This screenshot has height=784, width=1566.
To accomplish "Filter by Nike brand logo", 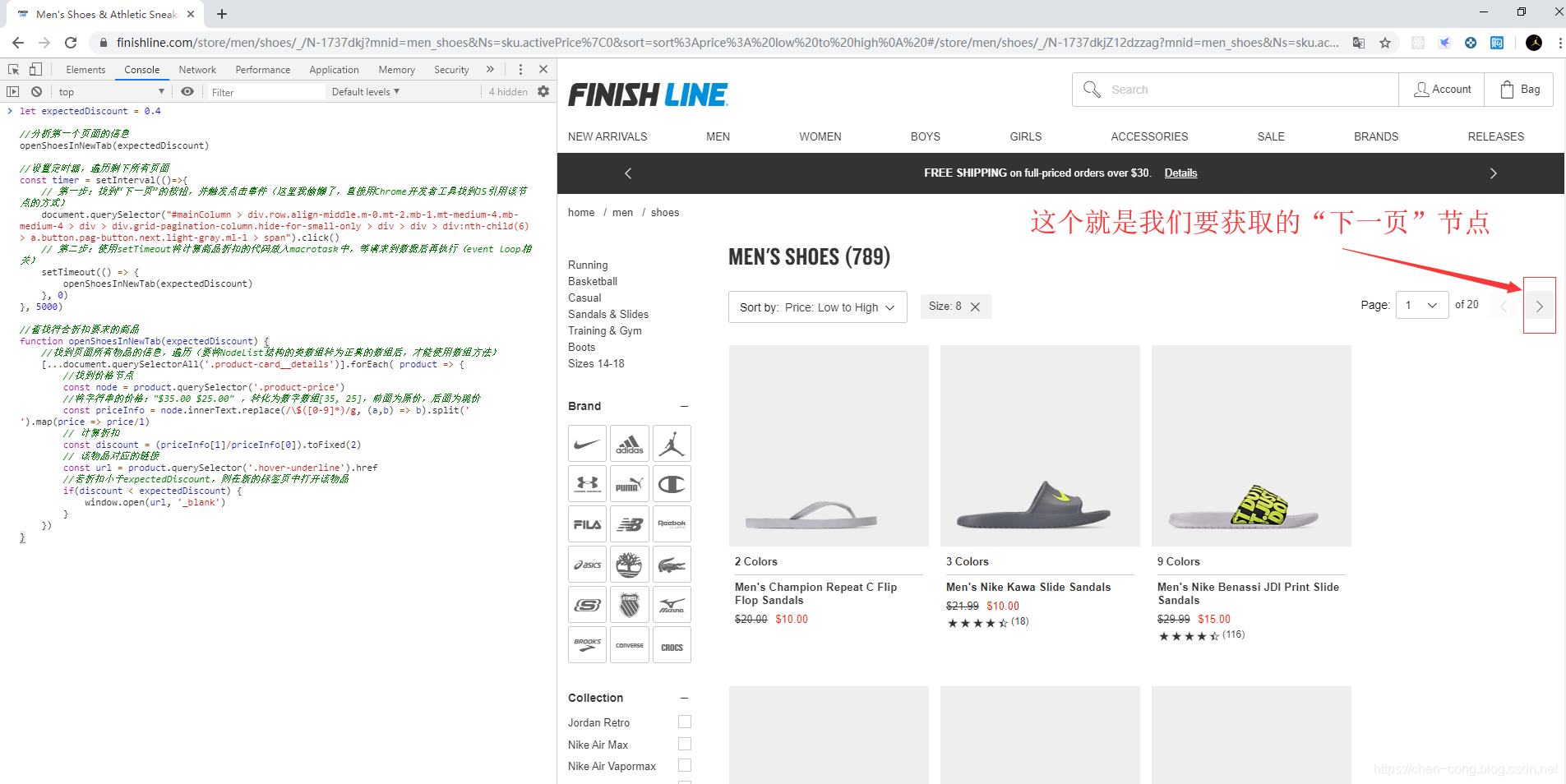I will [587, 444].
